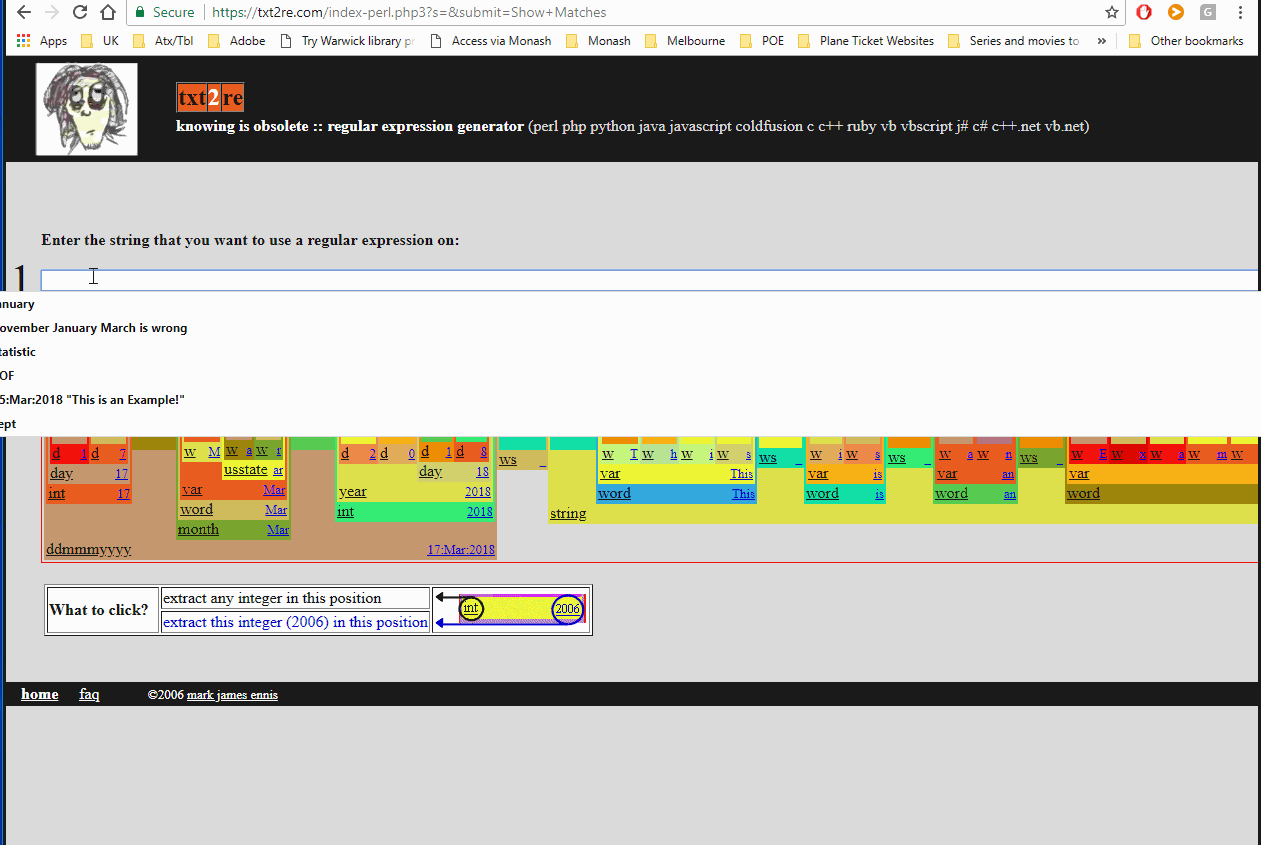Open the Apps grid on the bookmarks bar
This screenshot has height=845, width=1261.
[22, 40]
